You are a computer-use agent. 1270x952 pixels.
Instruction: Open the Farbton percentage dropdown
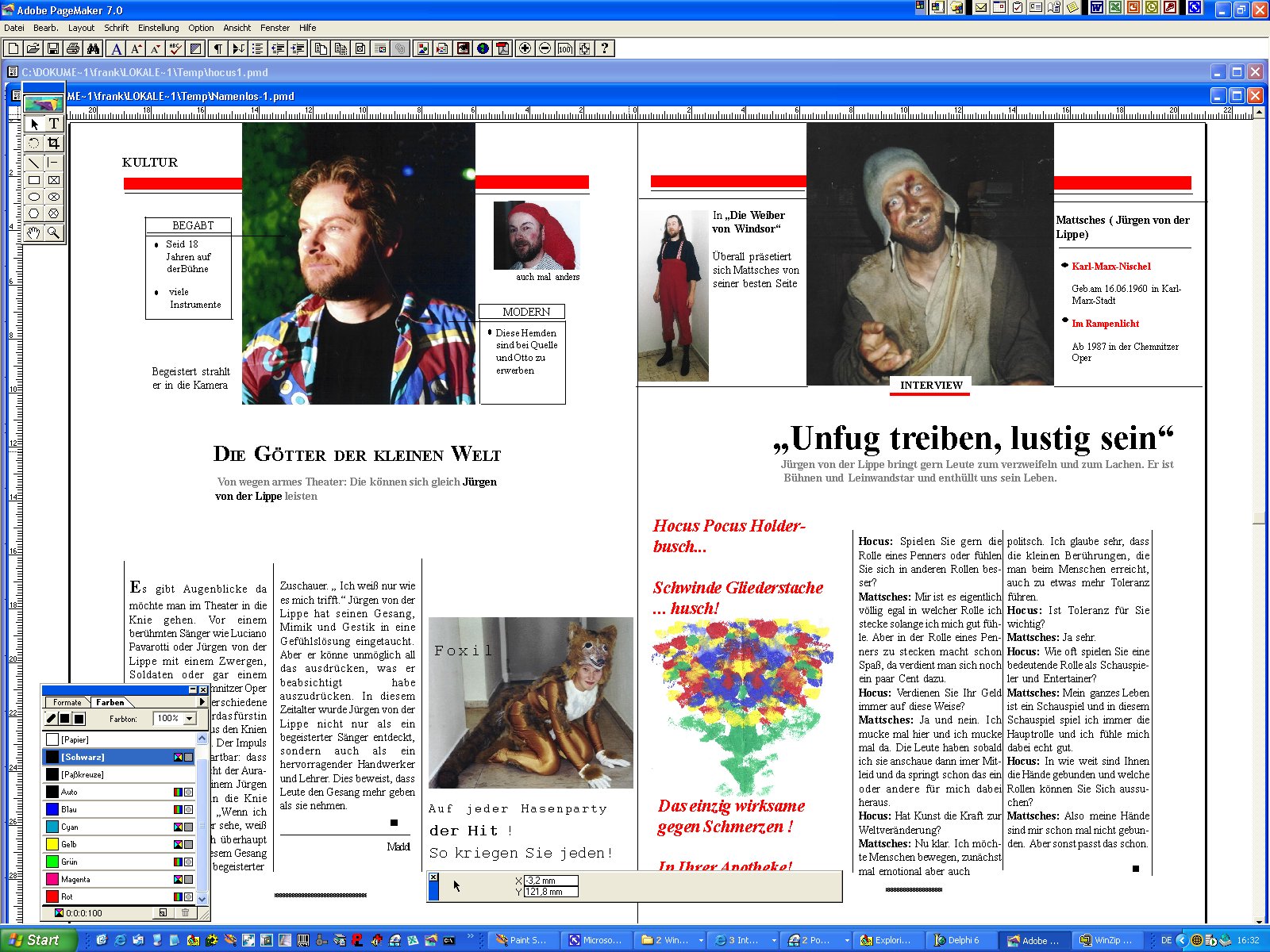[x=189, y=719]
